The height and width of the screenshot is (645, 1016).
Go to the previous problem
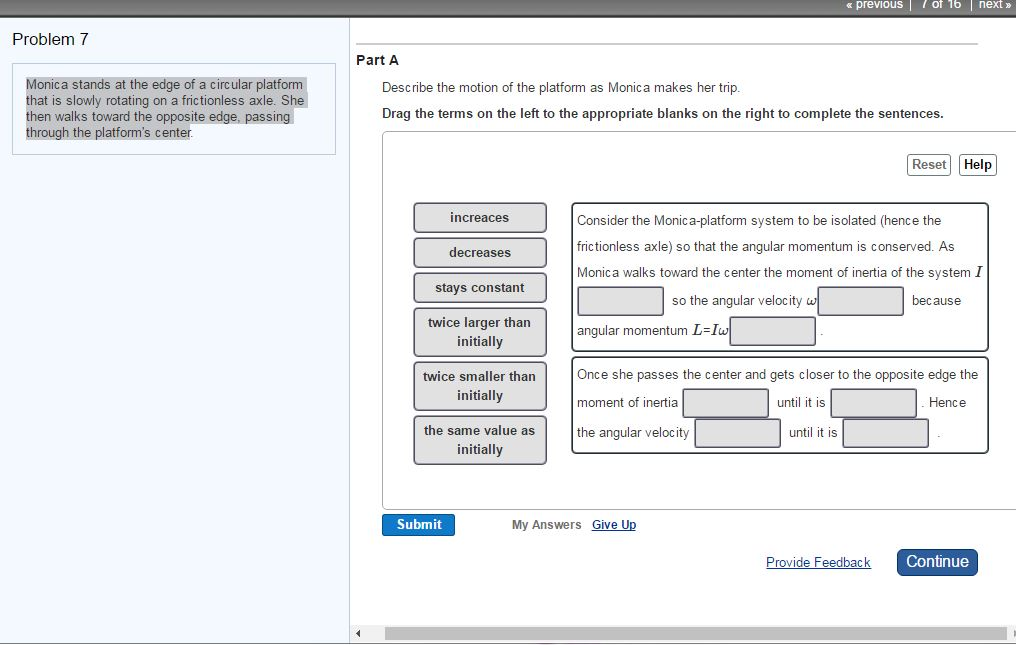874,5
